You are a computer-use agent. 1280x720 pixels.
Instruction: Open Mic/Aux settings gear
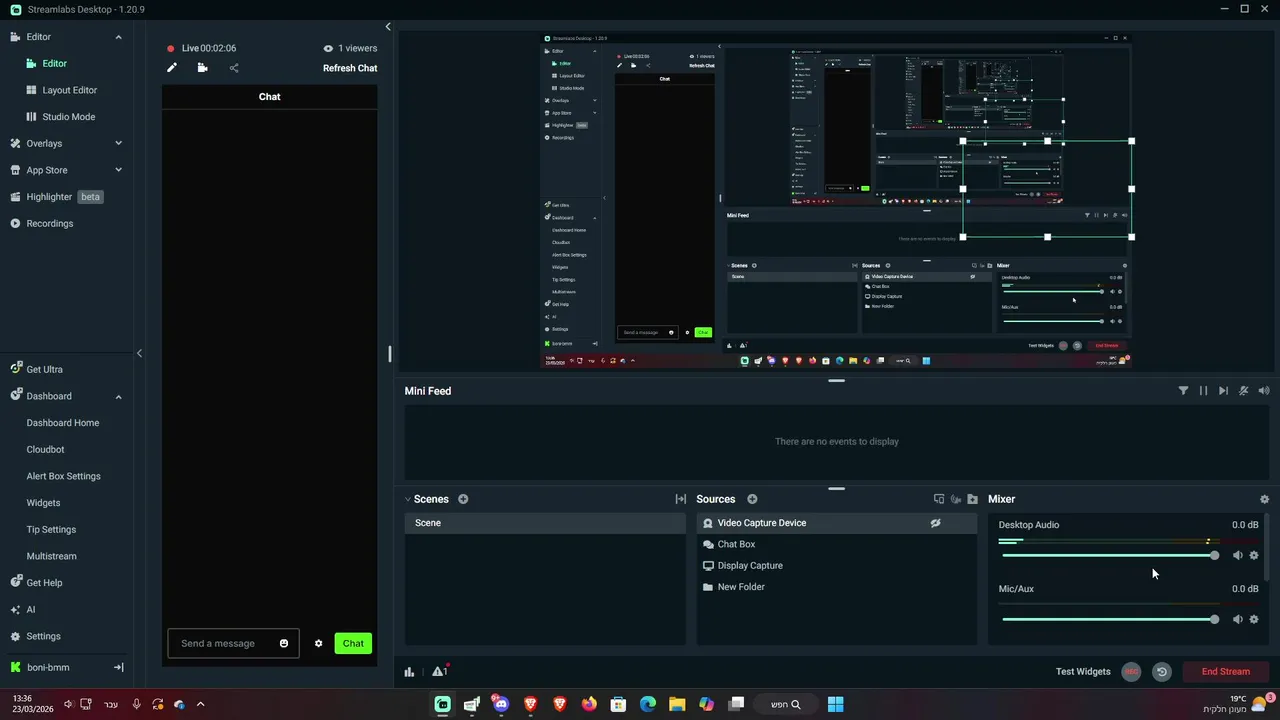pos(1254,619)
